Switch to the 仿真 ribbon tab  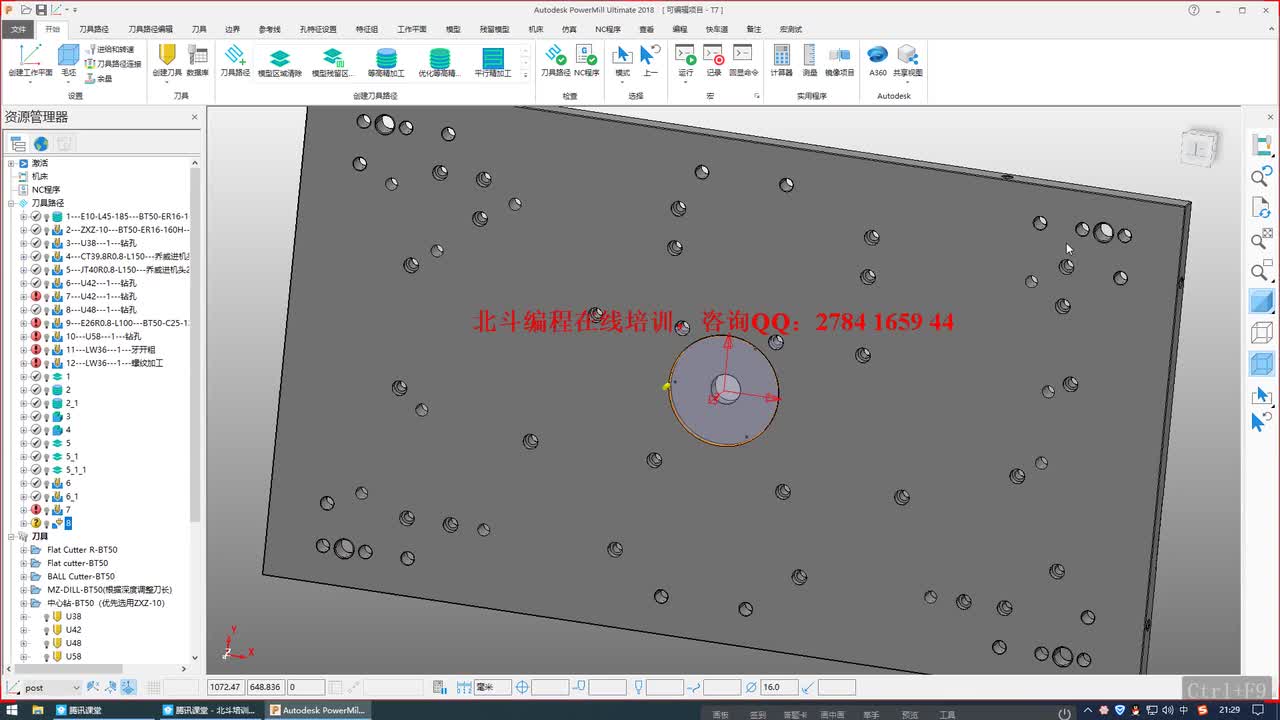pos(569,29)
